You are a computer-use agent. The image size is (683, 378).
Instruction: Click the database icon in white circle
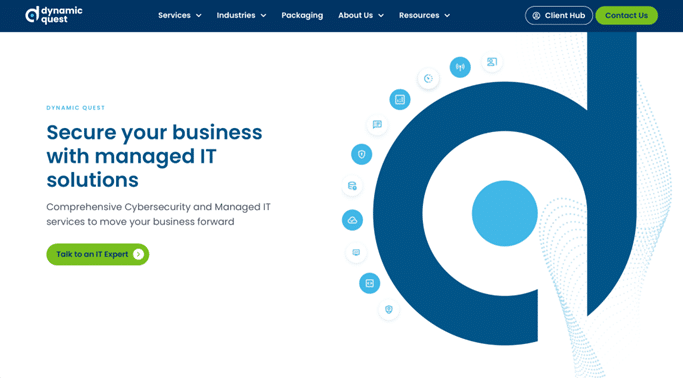click(352, 186)
